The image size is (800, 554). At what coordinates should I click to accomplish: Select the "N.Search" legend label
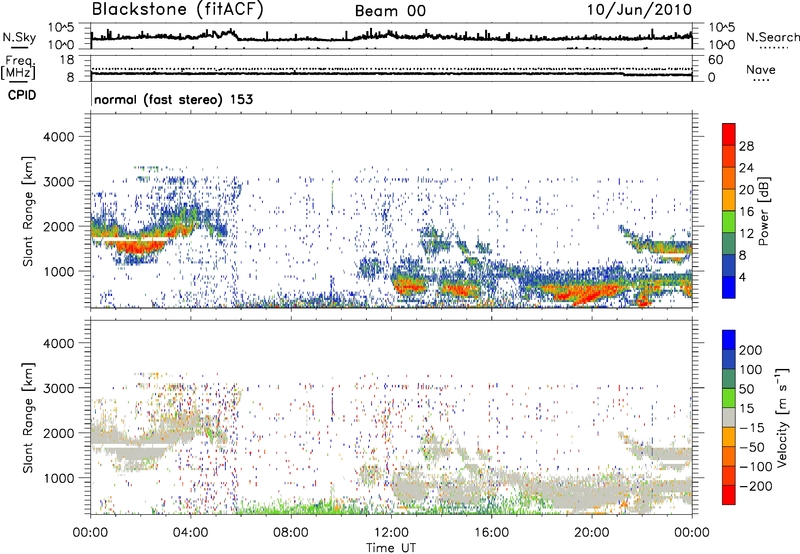pos(772,37)
